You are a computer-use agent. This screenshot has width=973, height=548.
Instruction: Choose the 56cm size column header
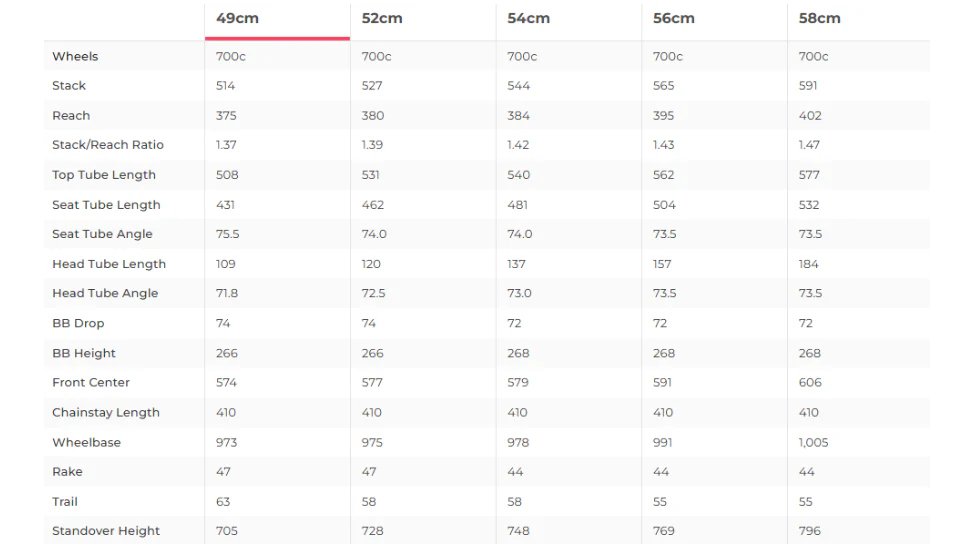pos(674,19)
